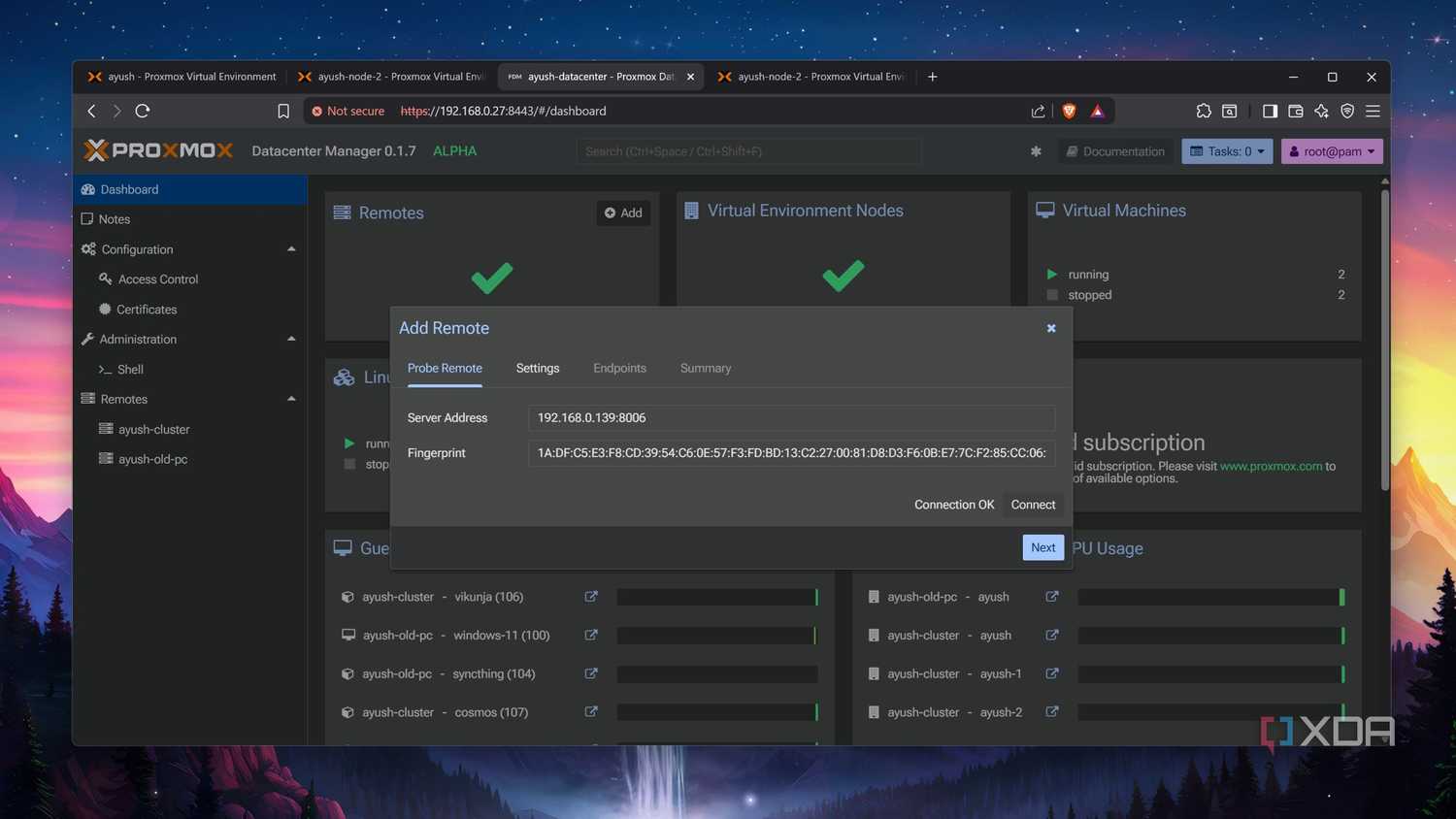Open the Shell page
The width and height of the screenshot is (1456, 819).
pos(190,370)
